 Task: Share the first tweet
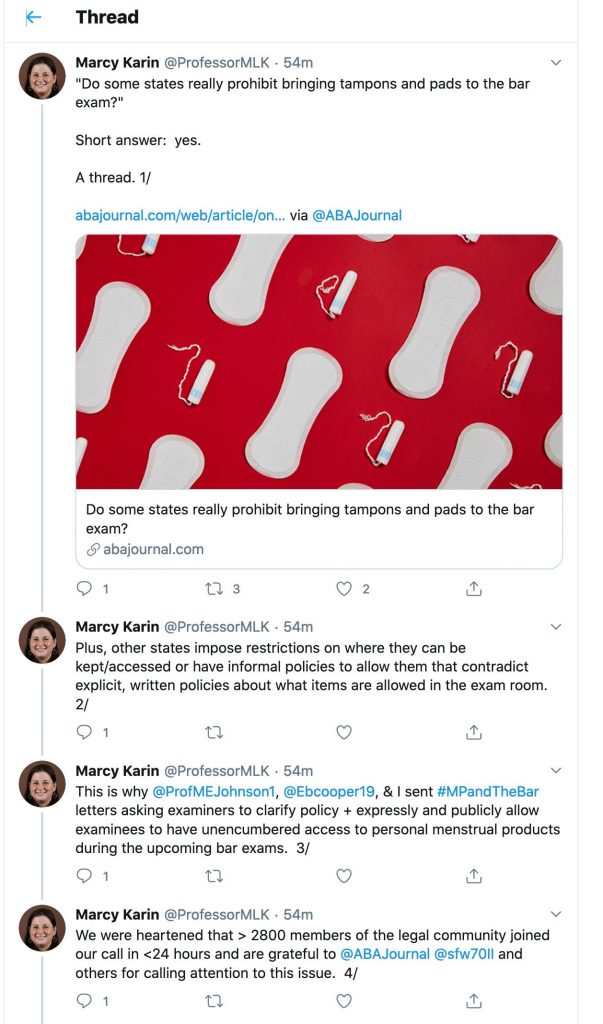click(x=474, y=588)
